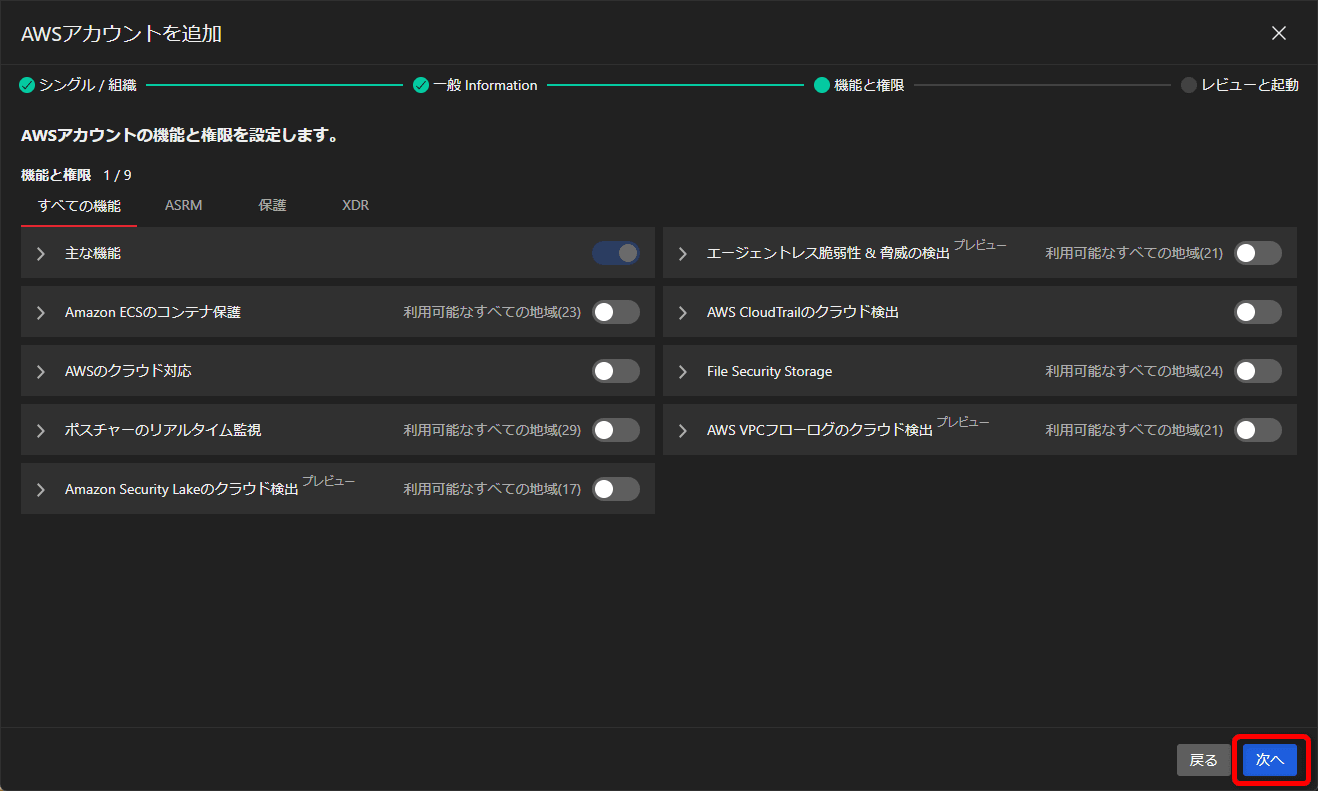Click heading AWSアカウントの機能と権限を設定します。
Screen dimensions: 1318x791
(179, 135)
